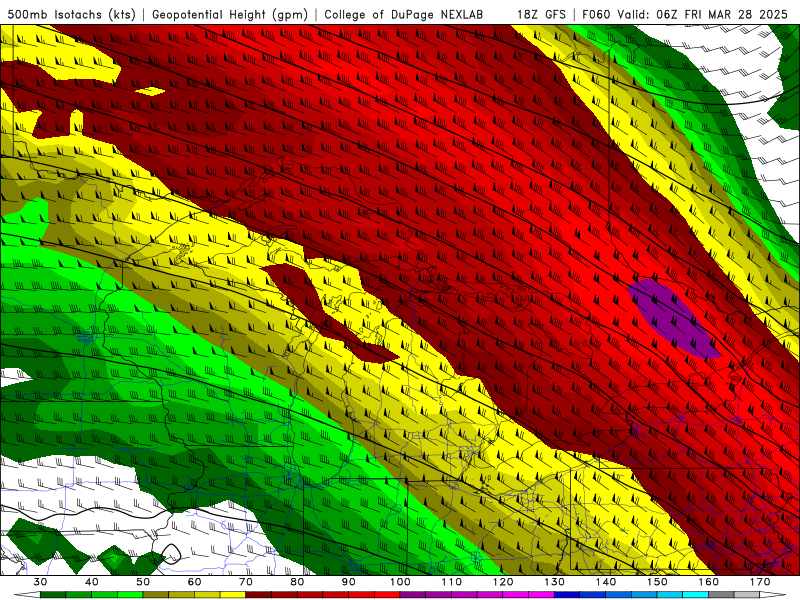Click the '140' legend value
Image resolution: width=800 pixels, height=600 pixels.
pos(606,582)
